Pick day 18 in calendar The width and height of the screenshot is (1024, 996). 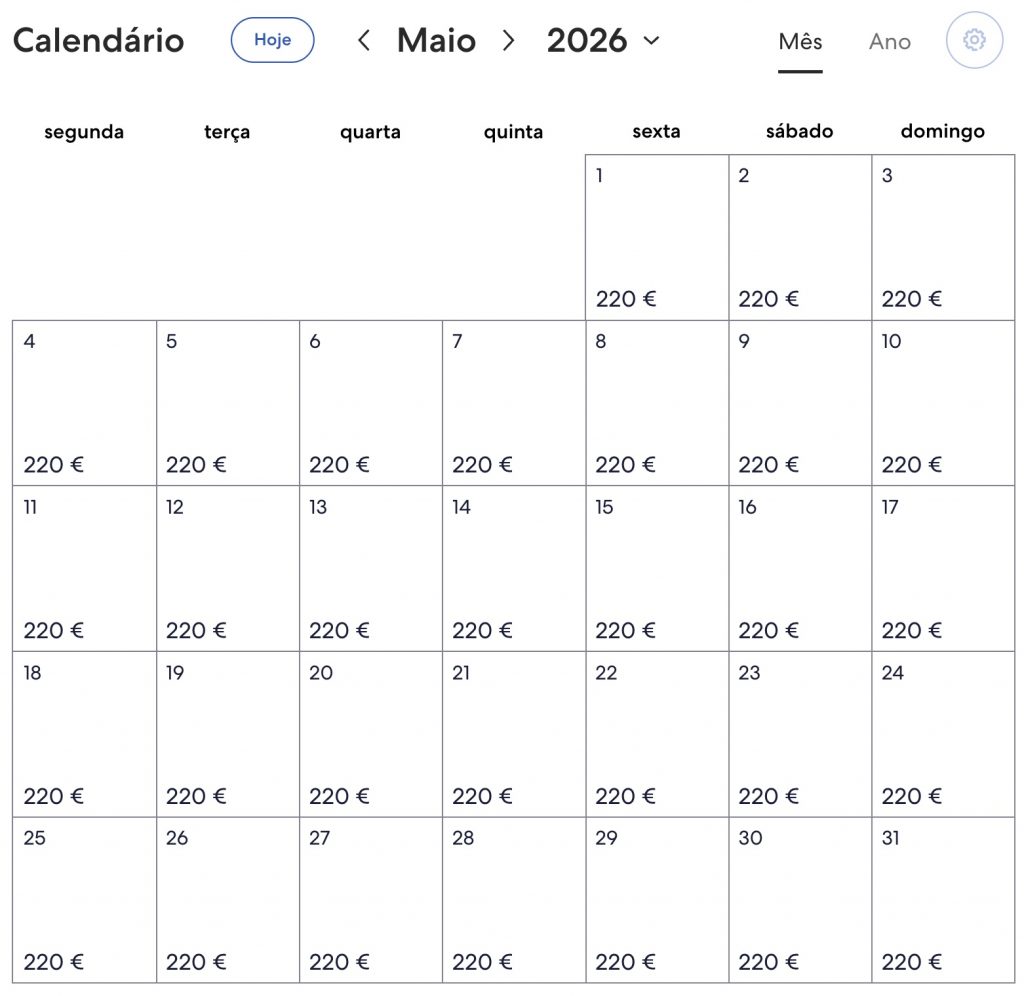click(x=84, y=735)
